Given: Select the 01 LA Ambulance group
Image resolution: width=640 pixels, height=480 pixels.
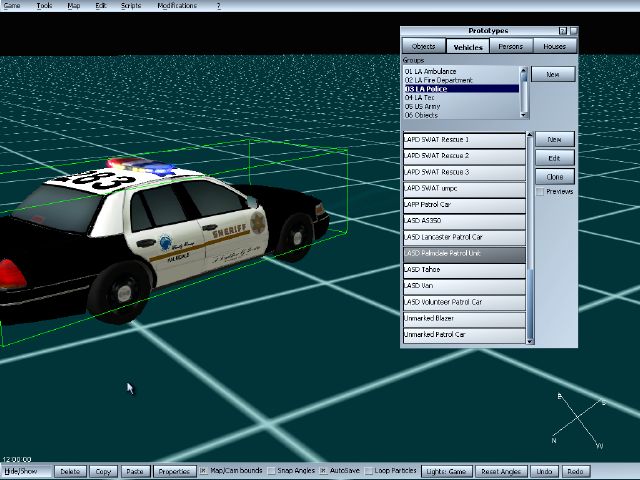Looking at the screenshot, I should pos(461,71).
